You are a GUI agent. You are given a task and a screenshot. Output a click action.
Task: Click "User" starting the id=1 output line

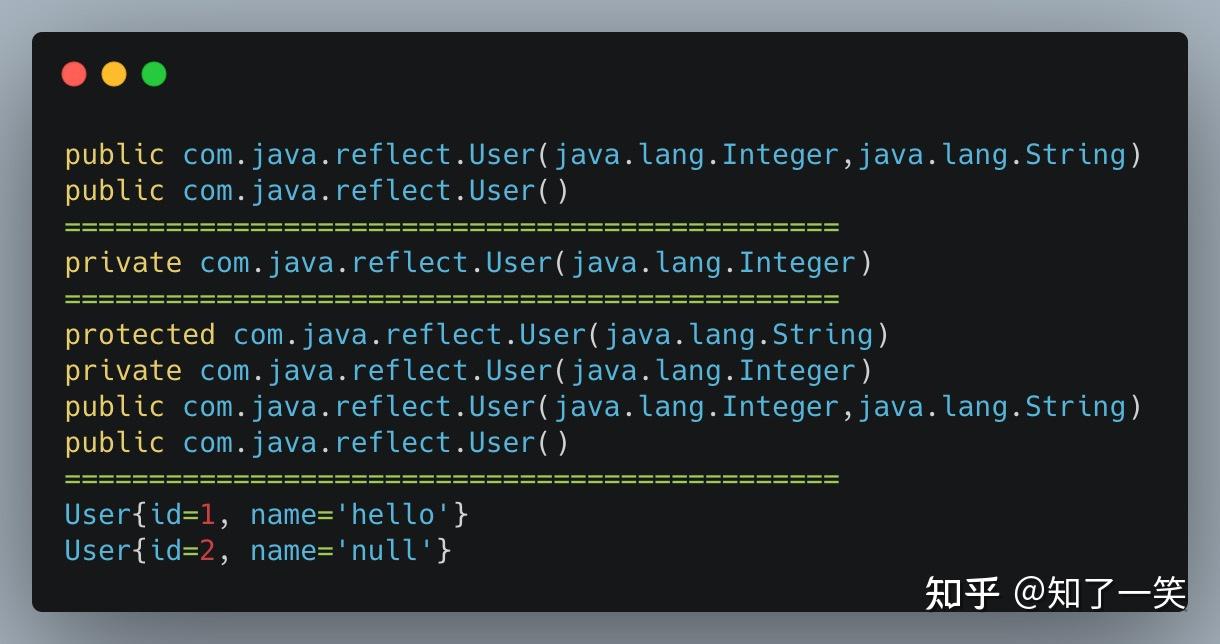[98, 514]
